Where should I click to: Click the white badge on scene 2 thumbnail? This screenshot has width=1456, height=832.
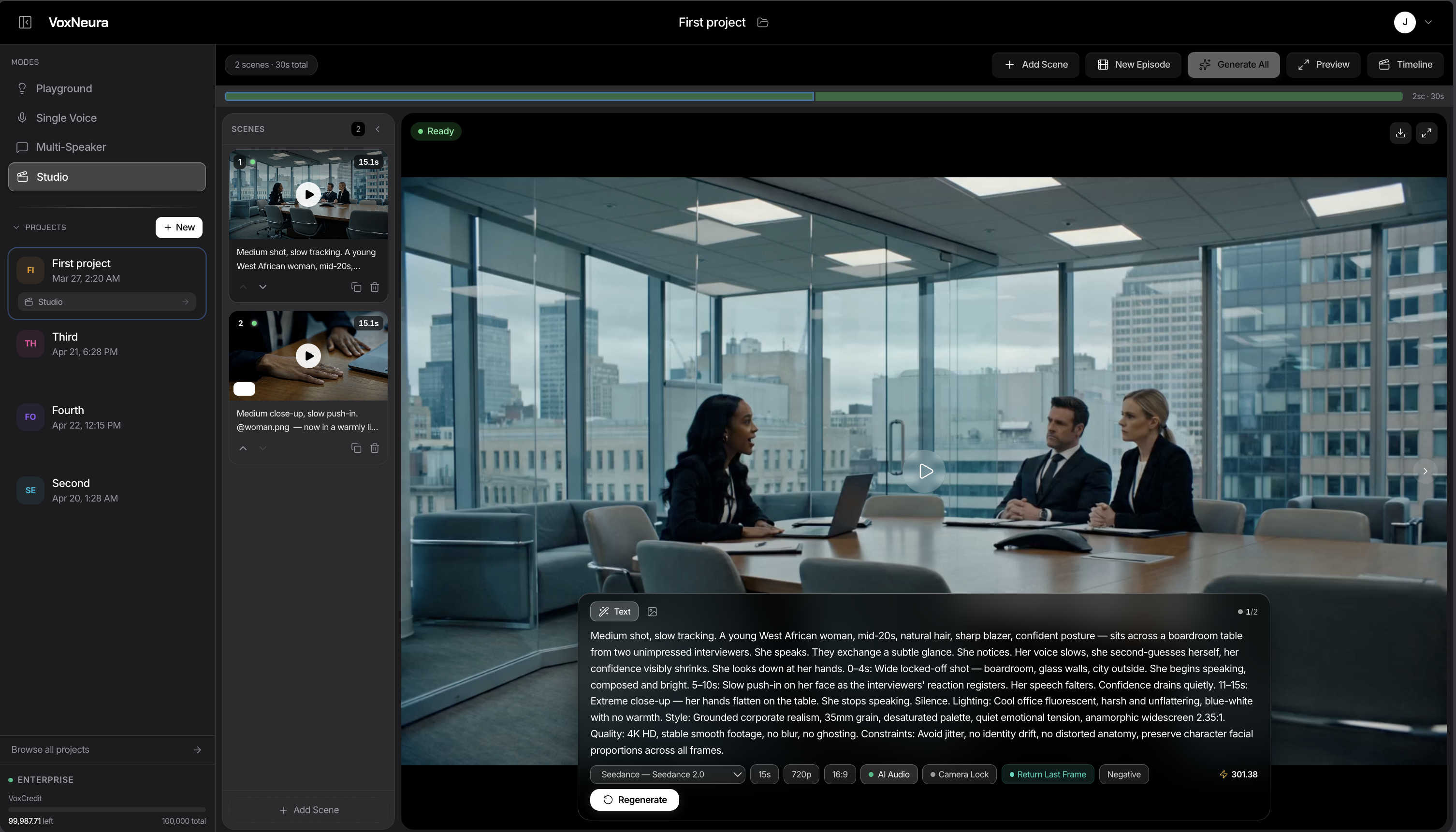[244, 388]
